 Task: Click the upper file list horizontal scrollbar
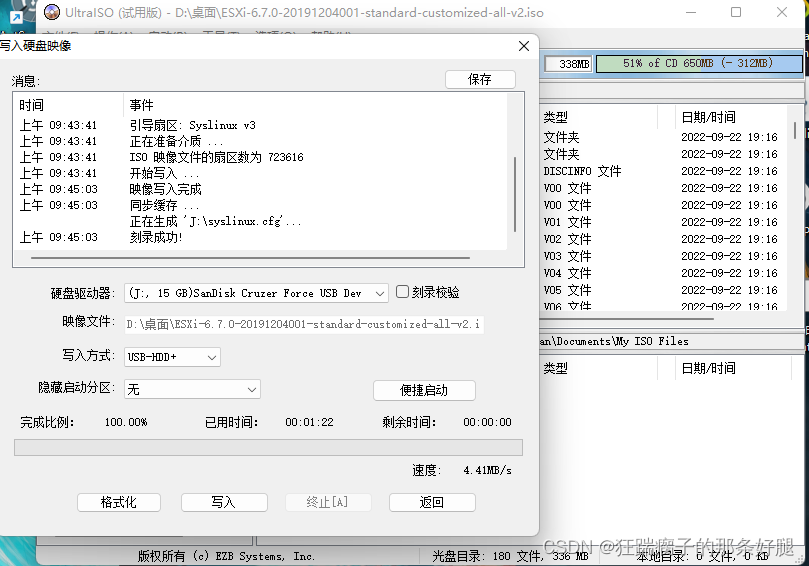pos(627,319)
